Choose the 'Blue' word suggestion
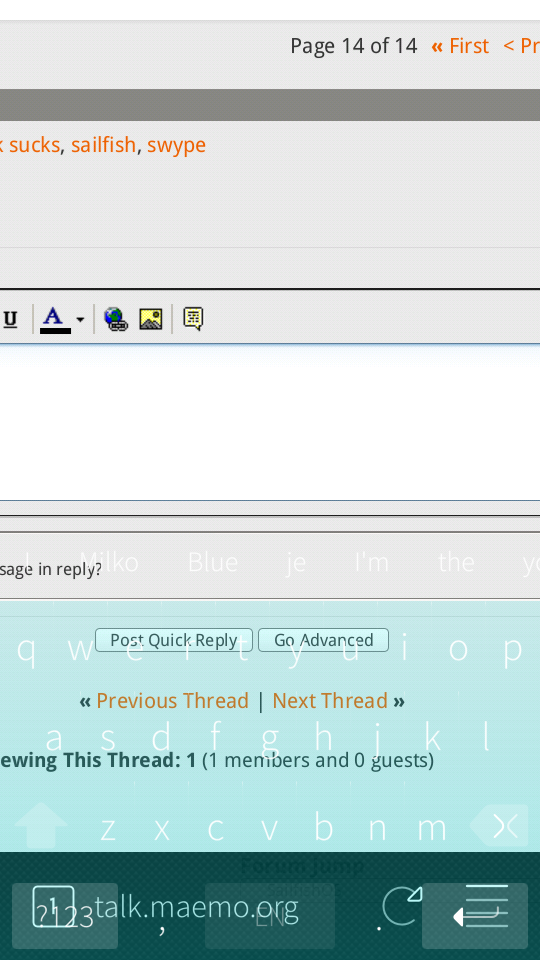The height and width of the screenshot is (960, 540). (212, 562)
